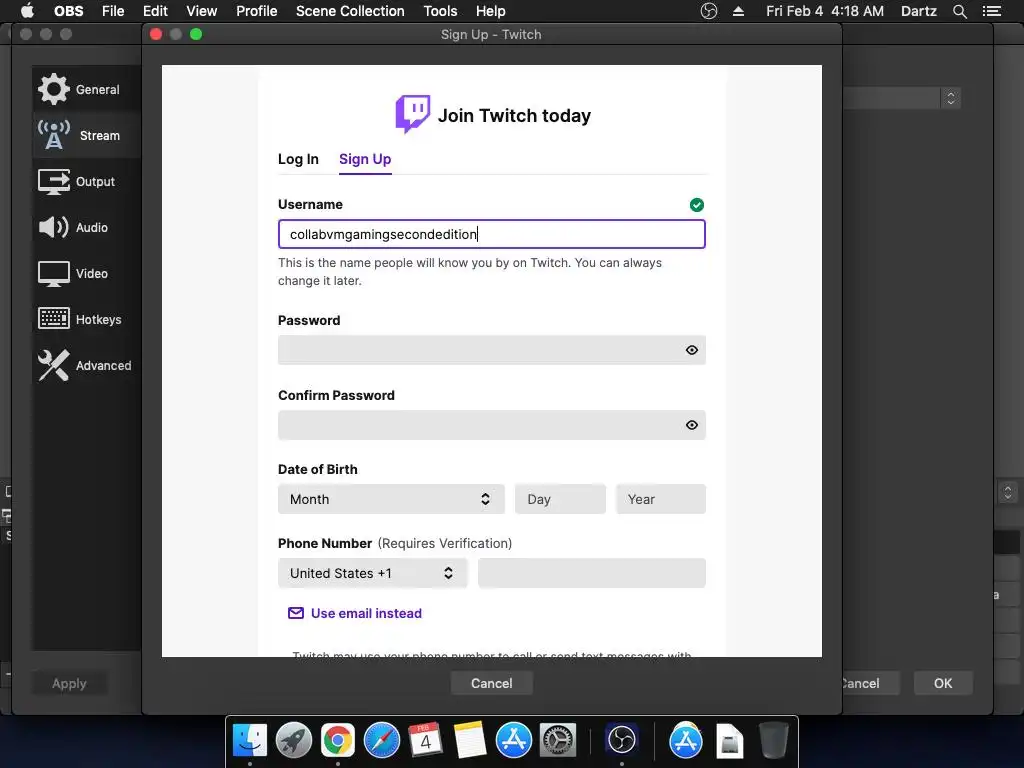Open the File menu
1024x768 pixels.
113,11
